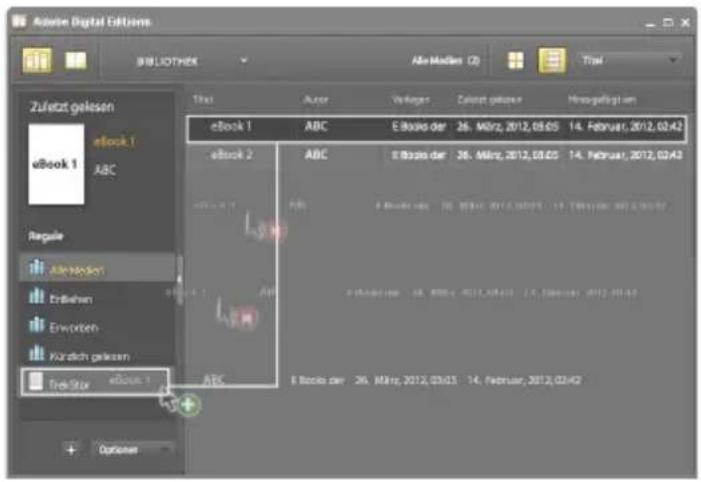
Task: Select the eBook 2 row title
Action: pos(232,155)
